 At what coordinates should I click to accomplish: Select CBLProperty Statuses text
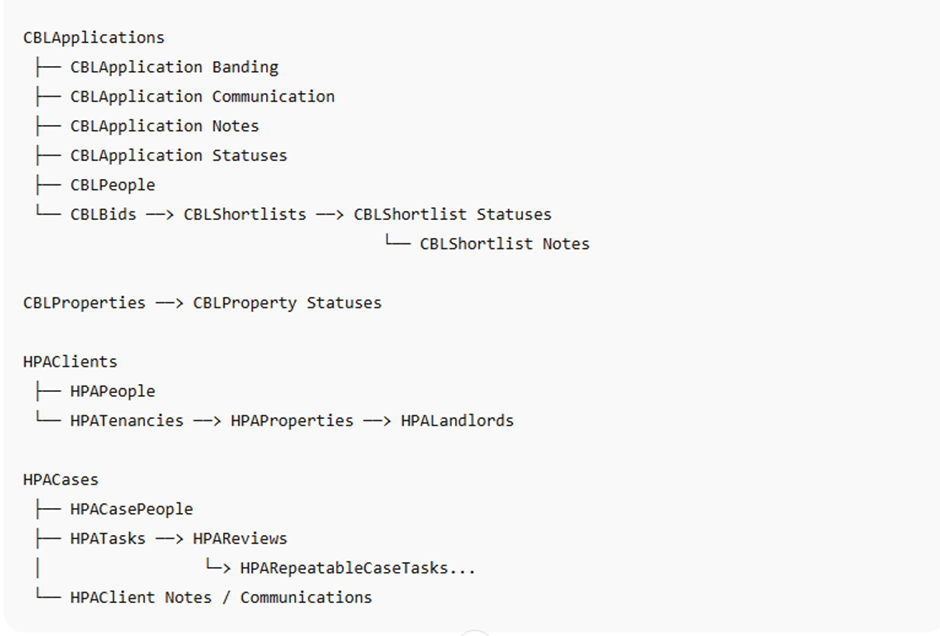pos(287,303)
